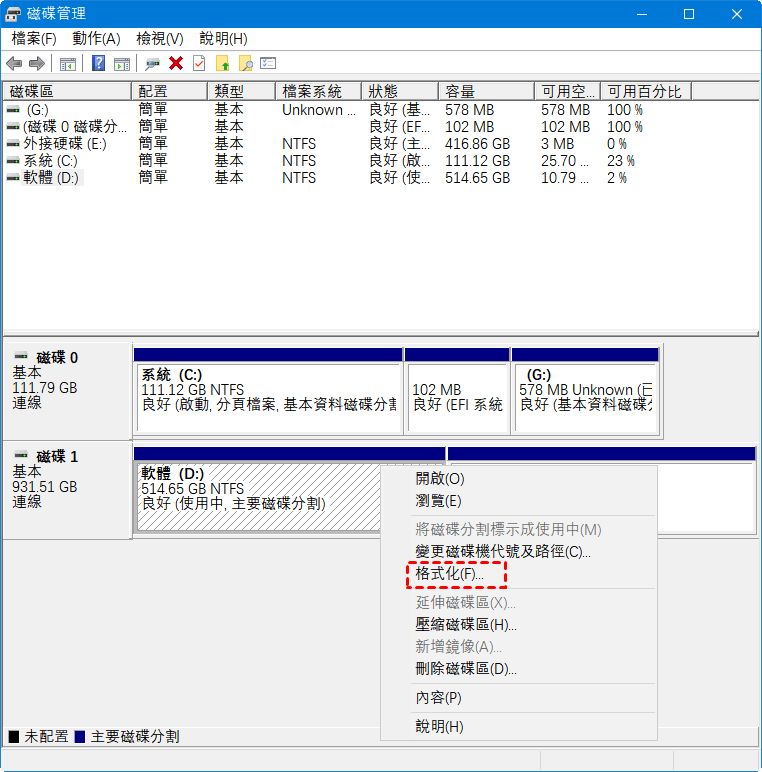Click the Back arrow toolbar icon

pos(14,64)
